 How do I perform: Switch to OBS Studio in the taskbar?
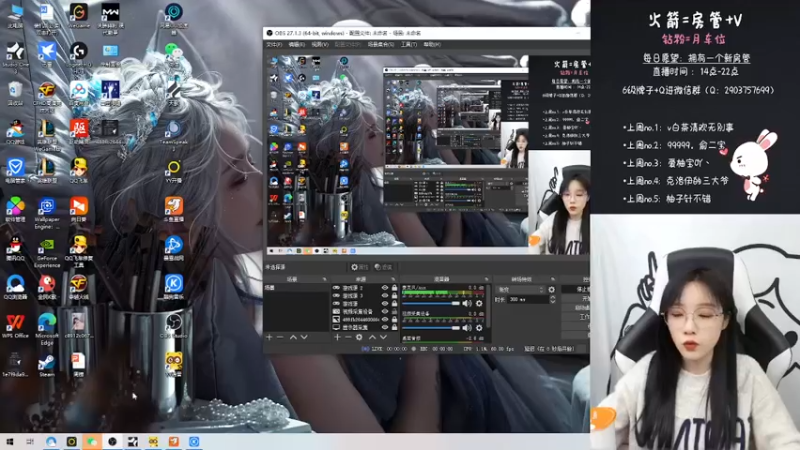point(112,442)
